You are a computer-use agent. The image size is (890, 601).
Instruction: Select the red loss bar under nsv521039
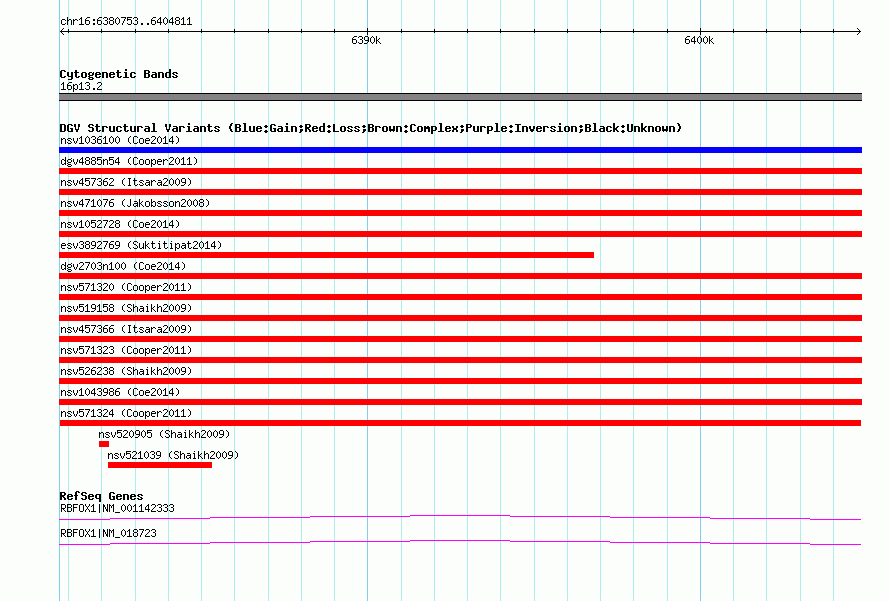(159, 465)
